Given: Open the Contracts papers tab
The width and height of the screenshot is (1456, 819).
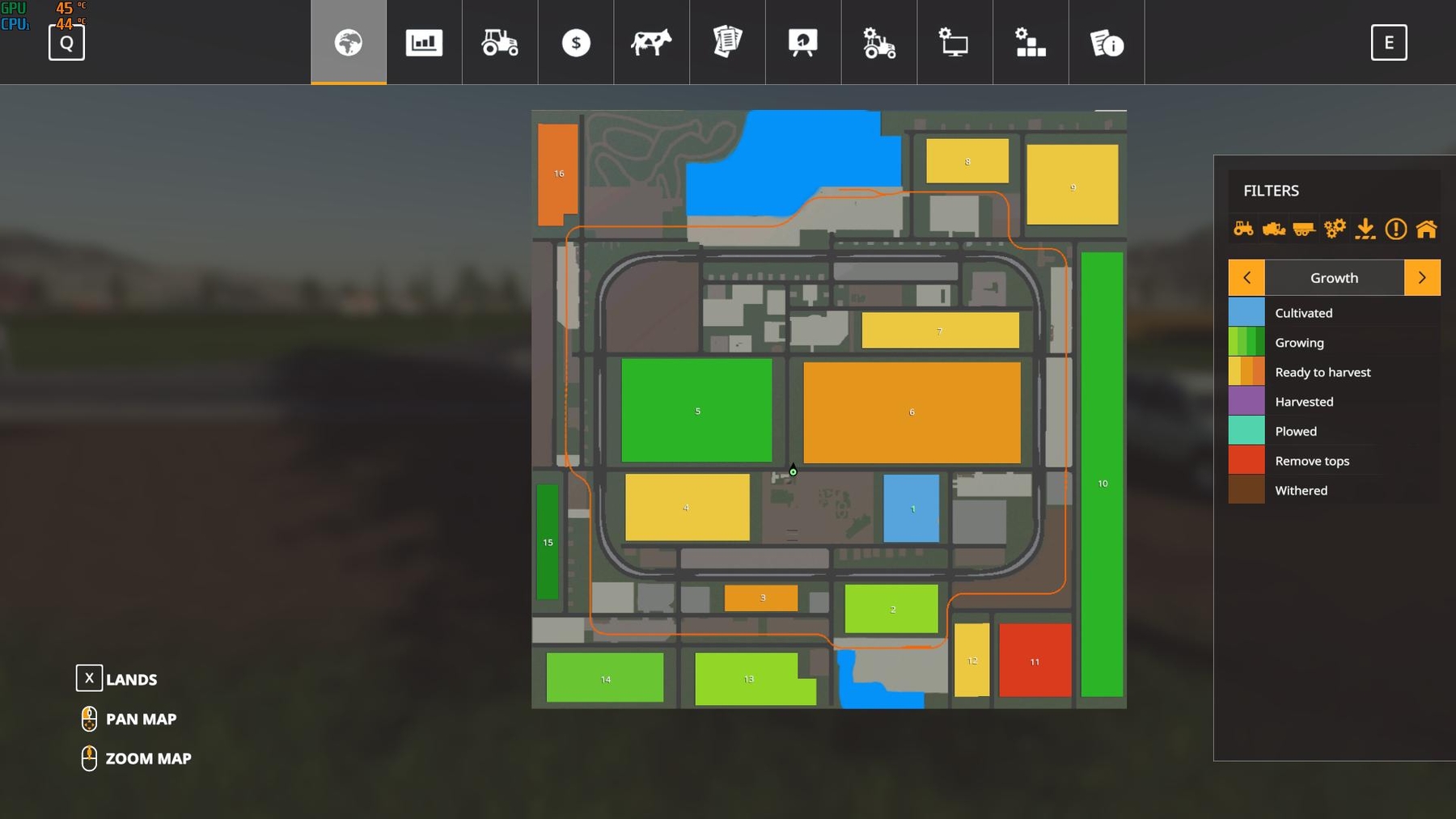Looking at the screenshot, I should pos(727,42).
